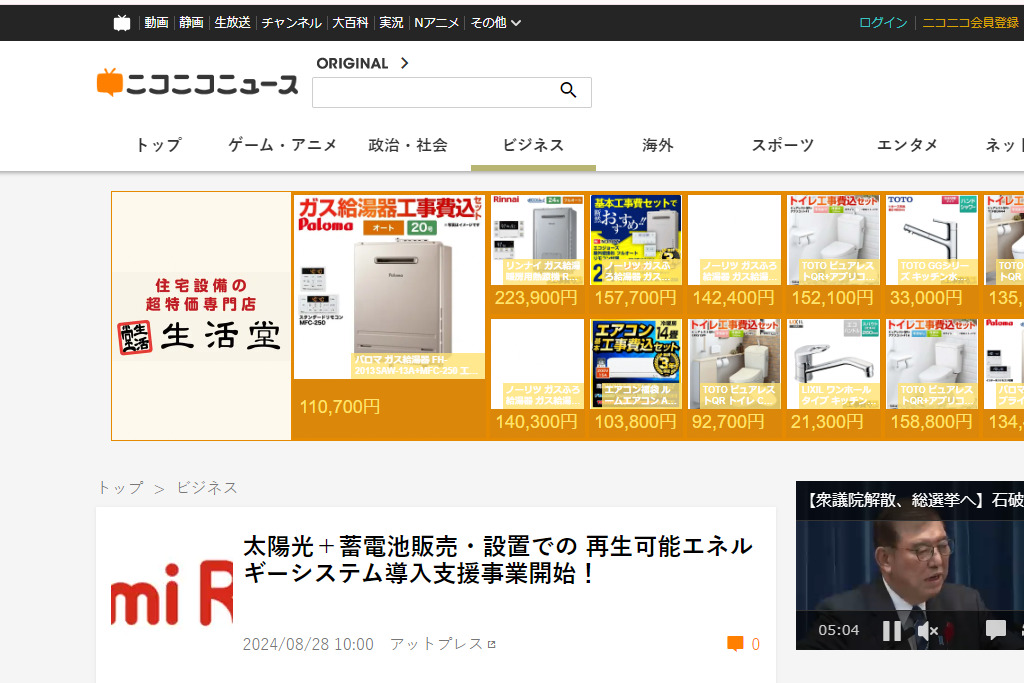Click the 05:04 video time display
1024x683 pixels.
839,631
